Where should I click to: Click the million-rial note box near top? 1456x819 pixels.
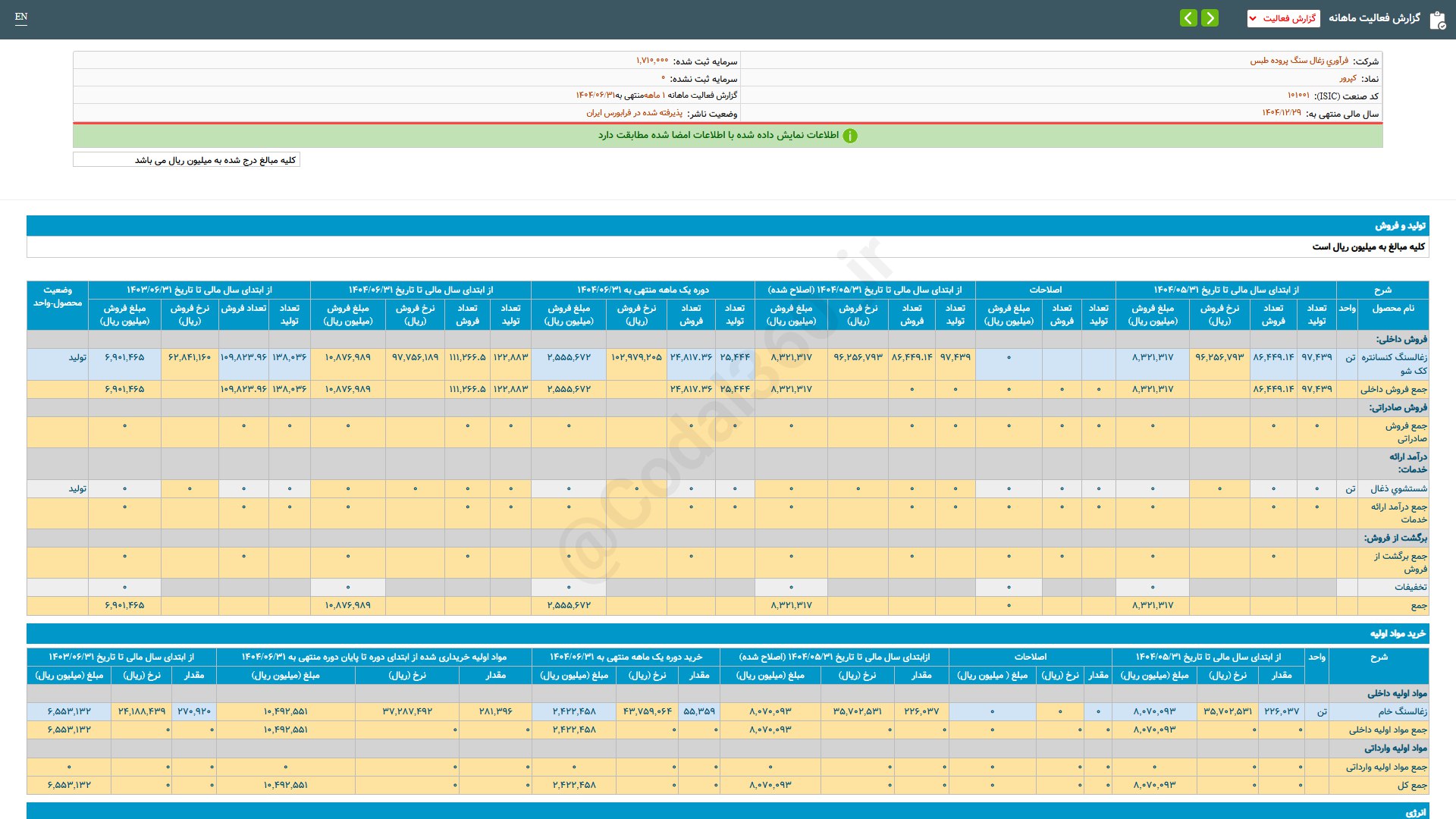pos(187,160)
